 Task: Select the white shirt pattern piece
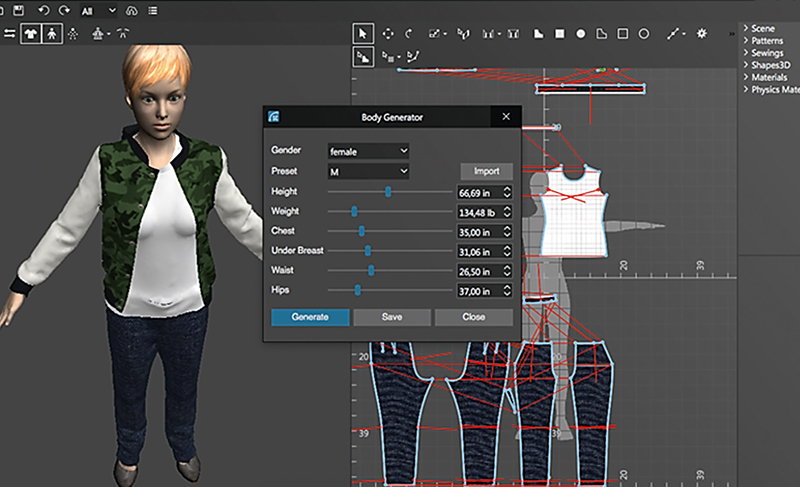(x=573, y=219)
